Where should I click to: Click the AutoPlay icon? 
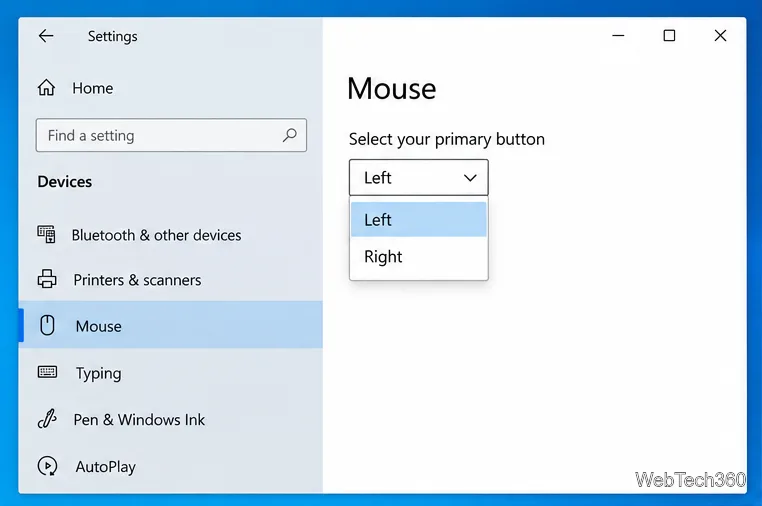tap(47, 466)
